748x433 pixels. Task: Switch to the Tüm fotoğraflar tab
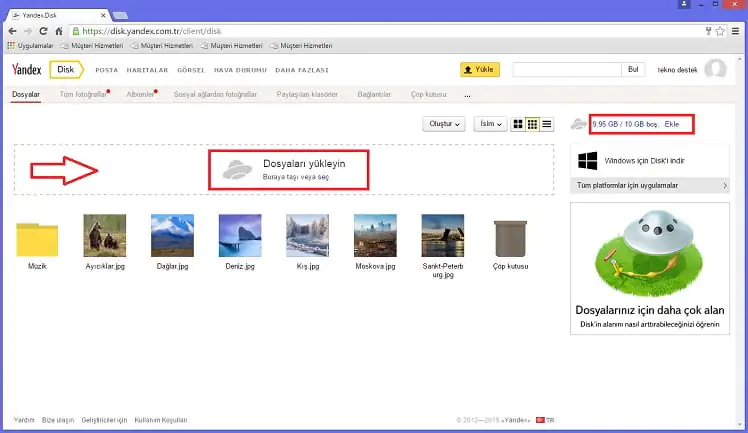click(x=83, y=94)
